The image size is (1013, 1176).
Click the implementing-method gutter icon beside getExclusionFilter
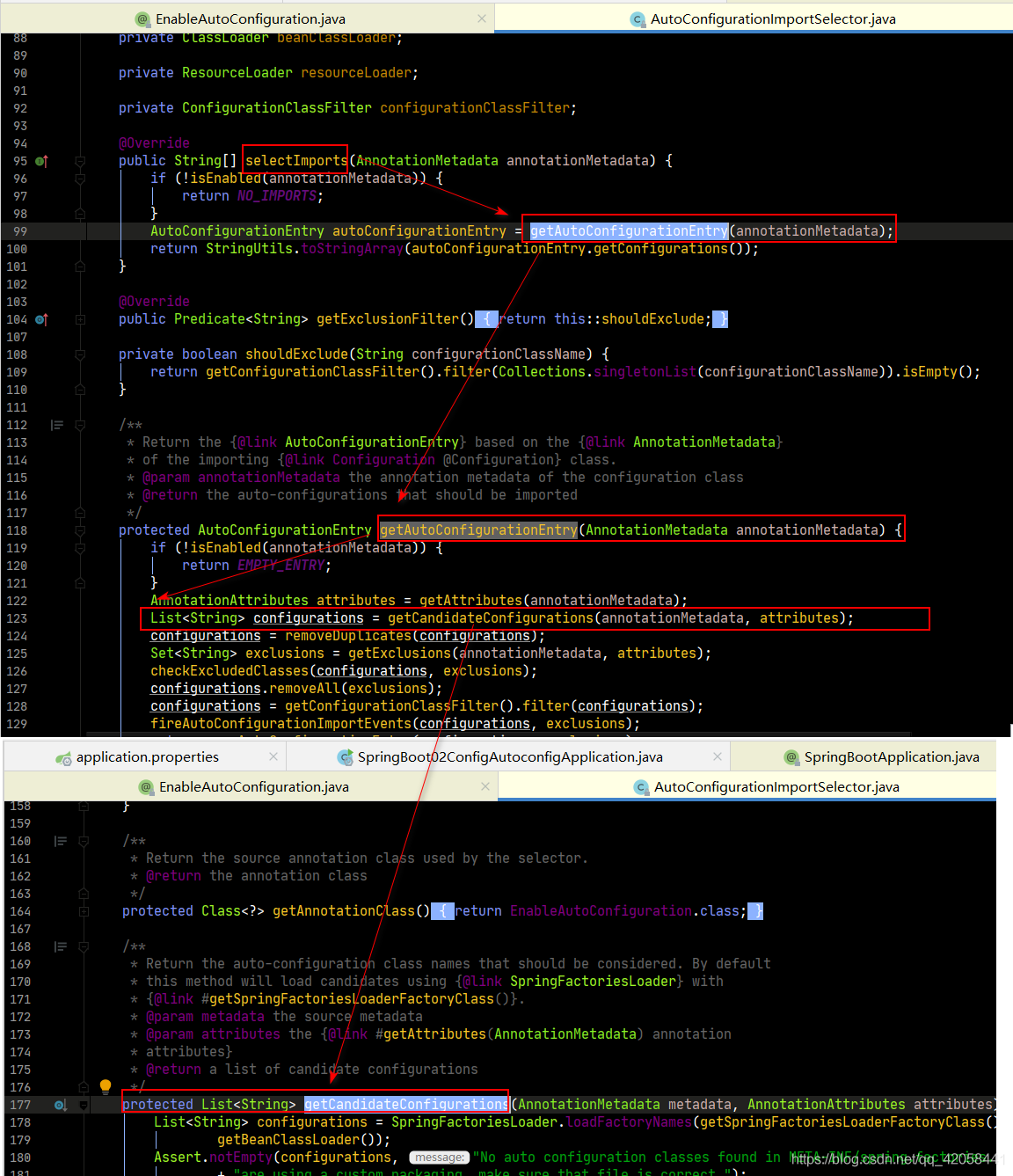[x=40, y=319]
